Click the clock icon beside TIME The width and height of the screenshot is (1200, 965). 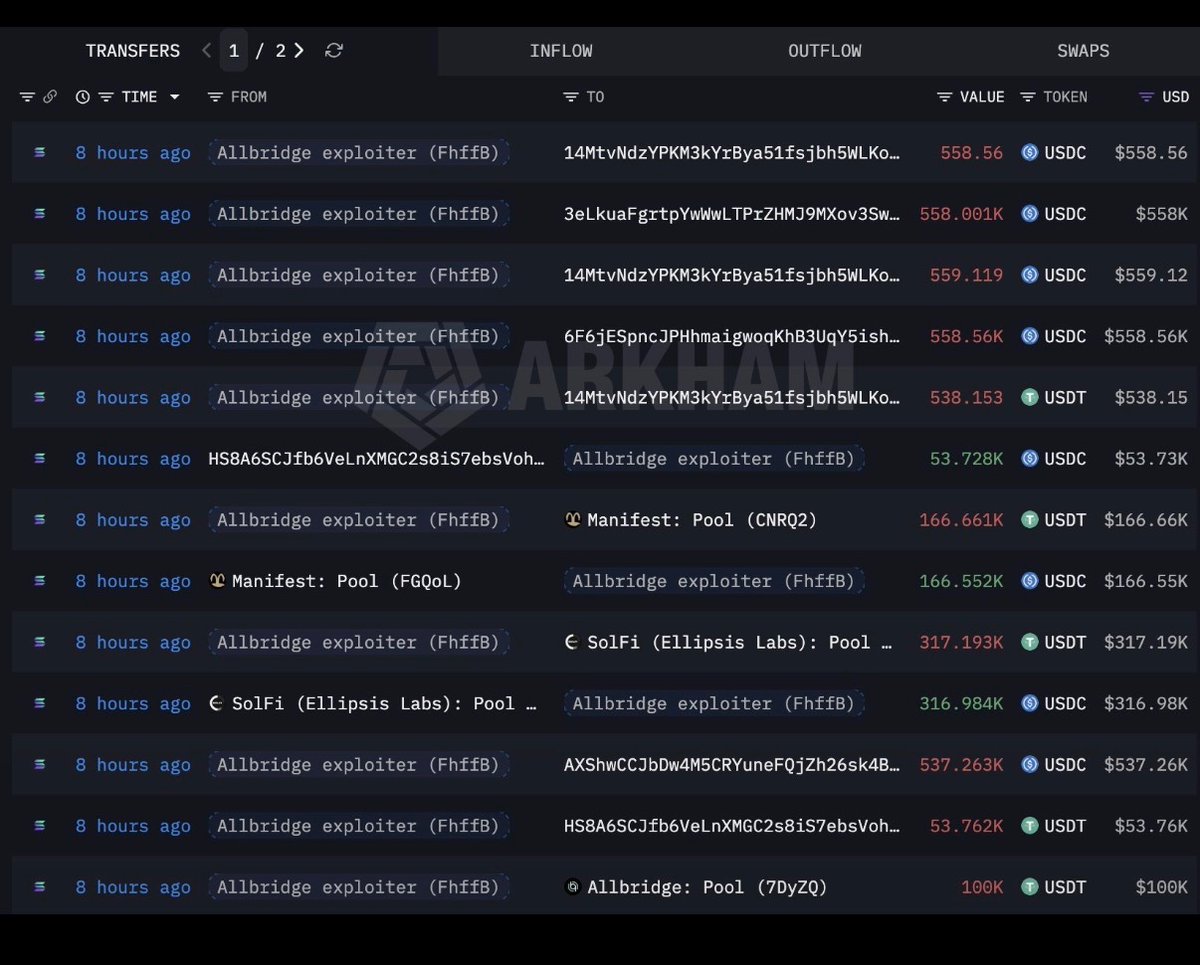pyautogui.click(x=83, y=97)
